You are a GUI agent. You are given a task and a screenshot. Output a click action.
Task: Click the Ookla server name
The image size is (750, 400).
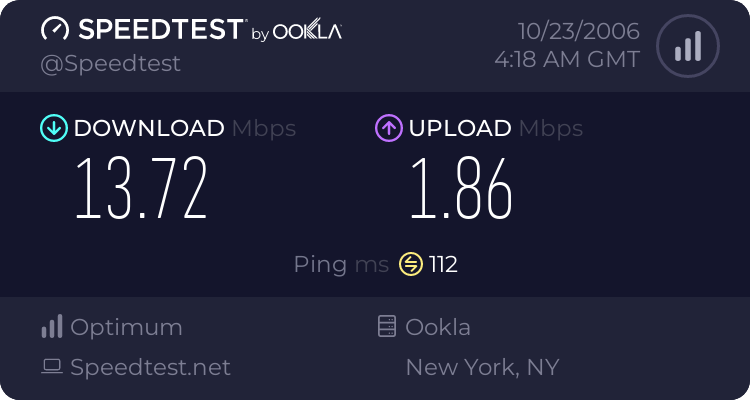(438, 327)
